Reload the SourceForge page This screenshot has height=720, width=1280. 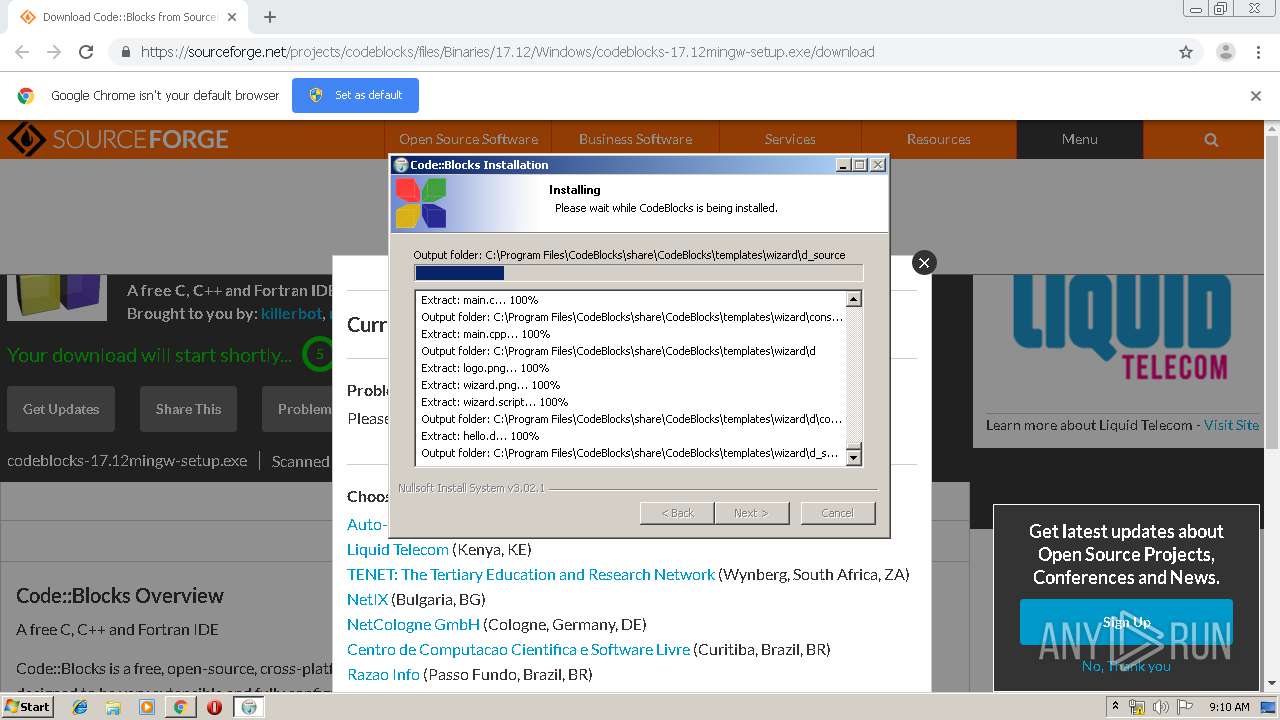[86, 52]
